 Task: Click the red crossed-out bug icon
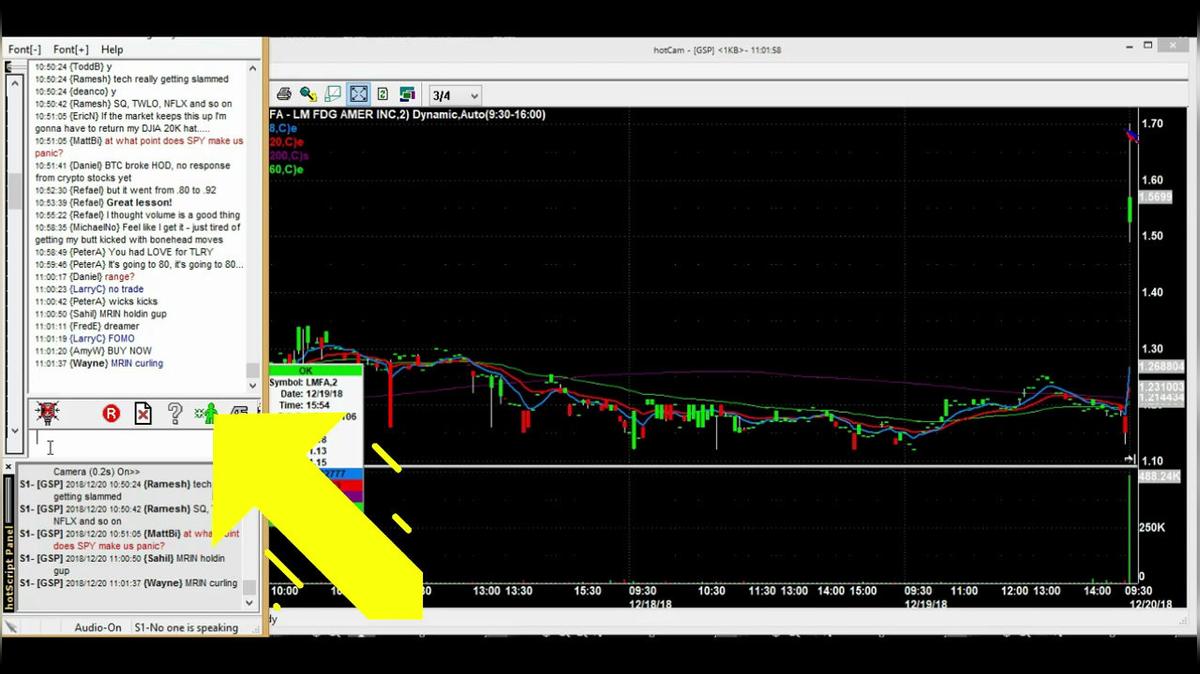click(x=47, y=412)
